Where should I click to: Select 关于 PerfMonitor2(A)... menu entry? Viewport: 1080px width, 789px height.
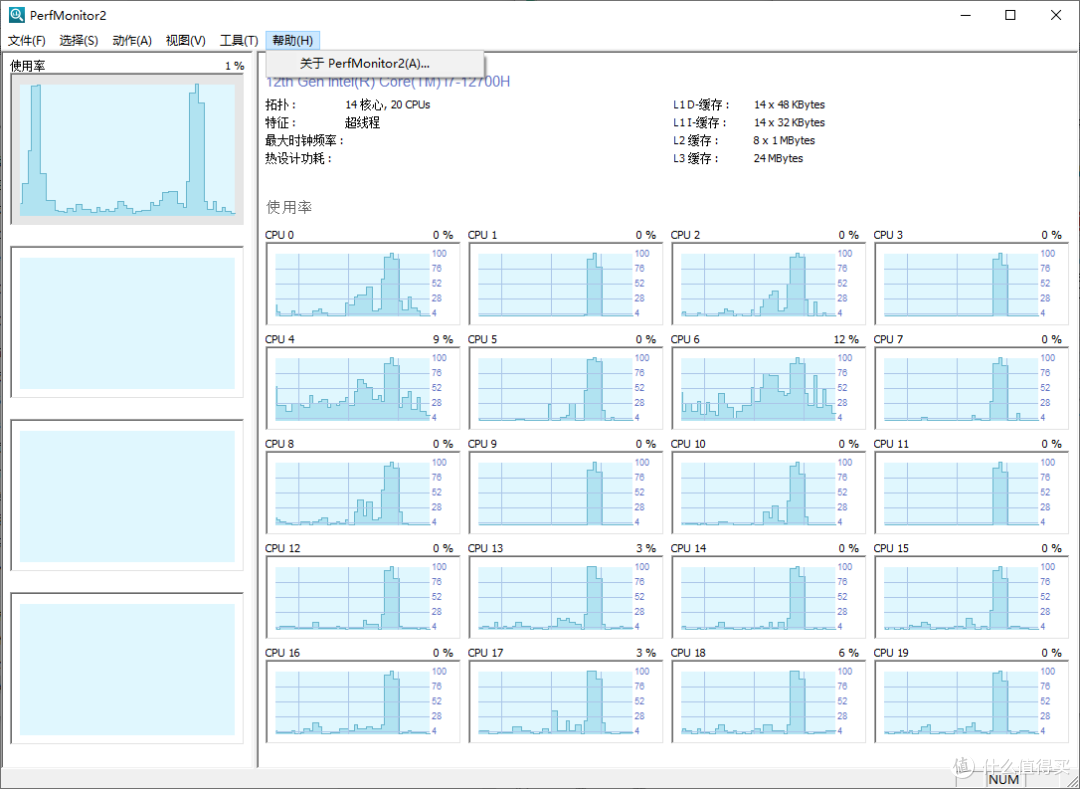click(x=364, y=63)
